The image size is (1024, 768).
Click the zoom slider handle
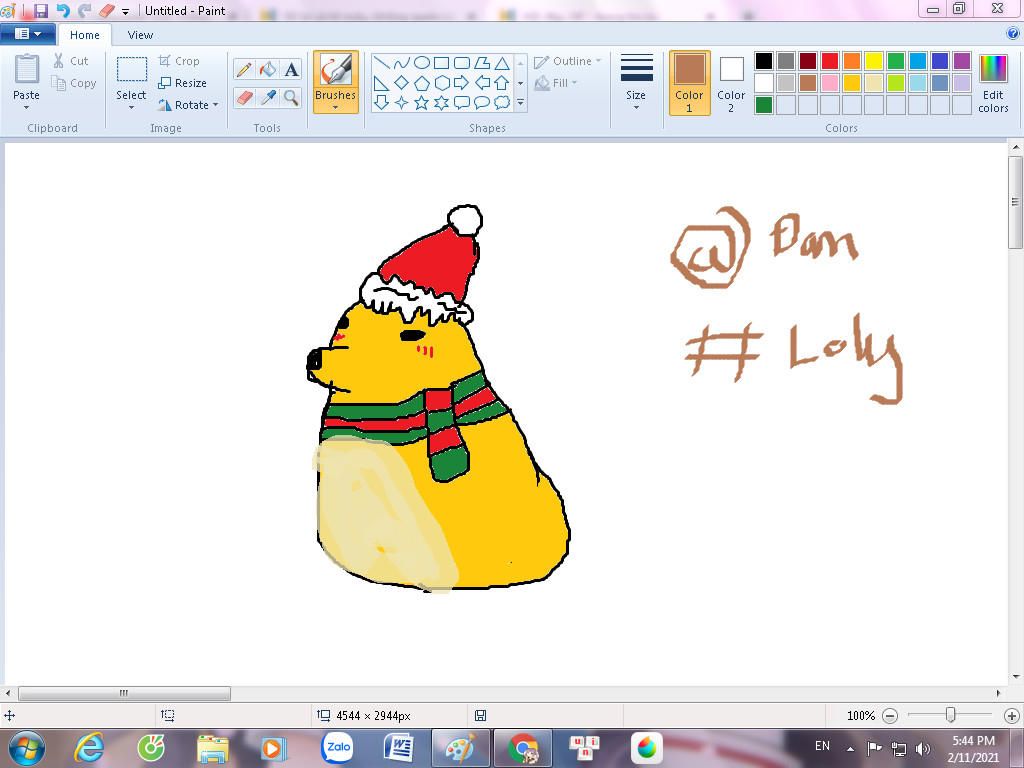(x=951, y=715)
